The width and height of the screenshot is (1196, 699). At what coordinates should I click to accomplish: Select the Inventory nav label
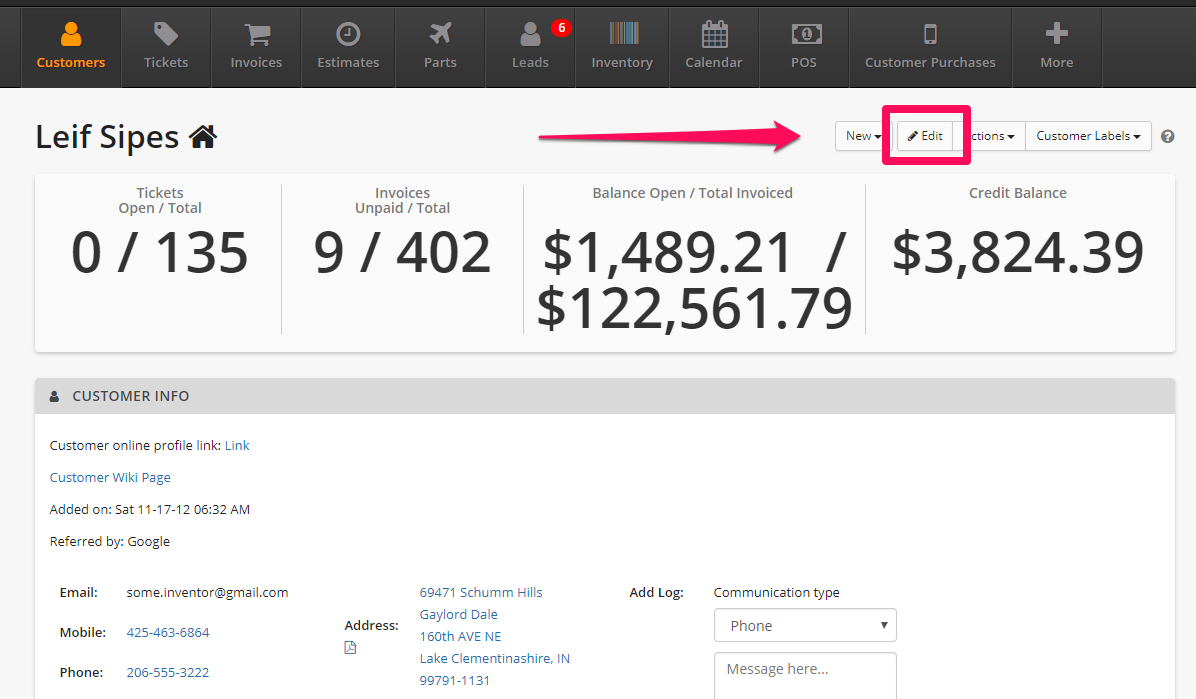click(622, 63)
